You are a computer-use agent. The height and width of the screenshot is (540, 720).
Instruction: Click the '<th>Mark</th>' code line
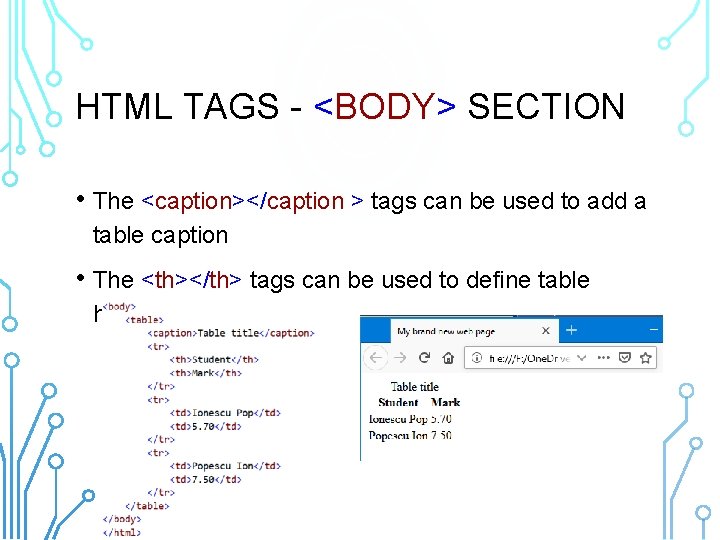pyautogui.click(x=205, y=373)
